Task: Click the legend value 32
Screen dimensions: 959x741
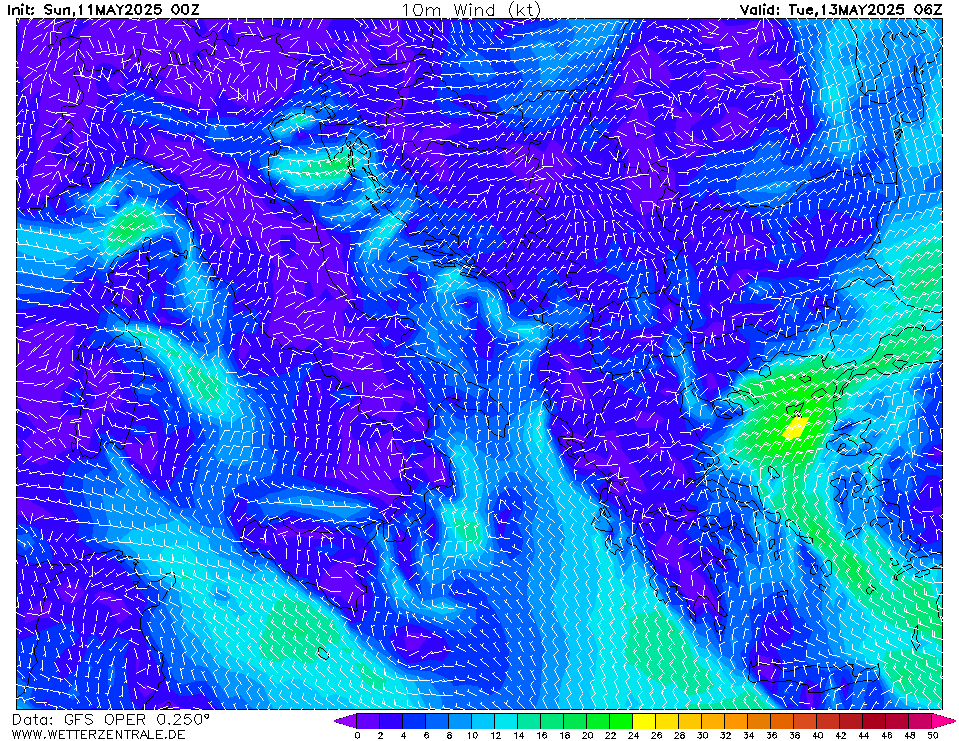Action: tap(725, 735)
